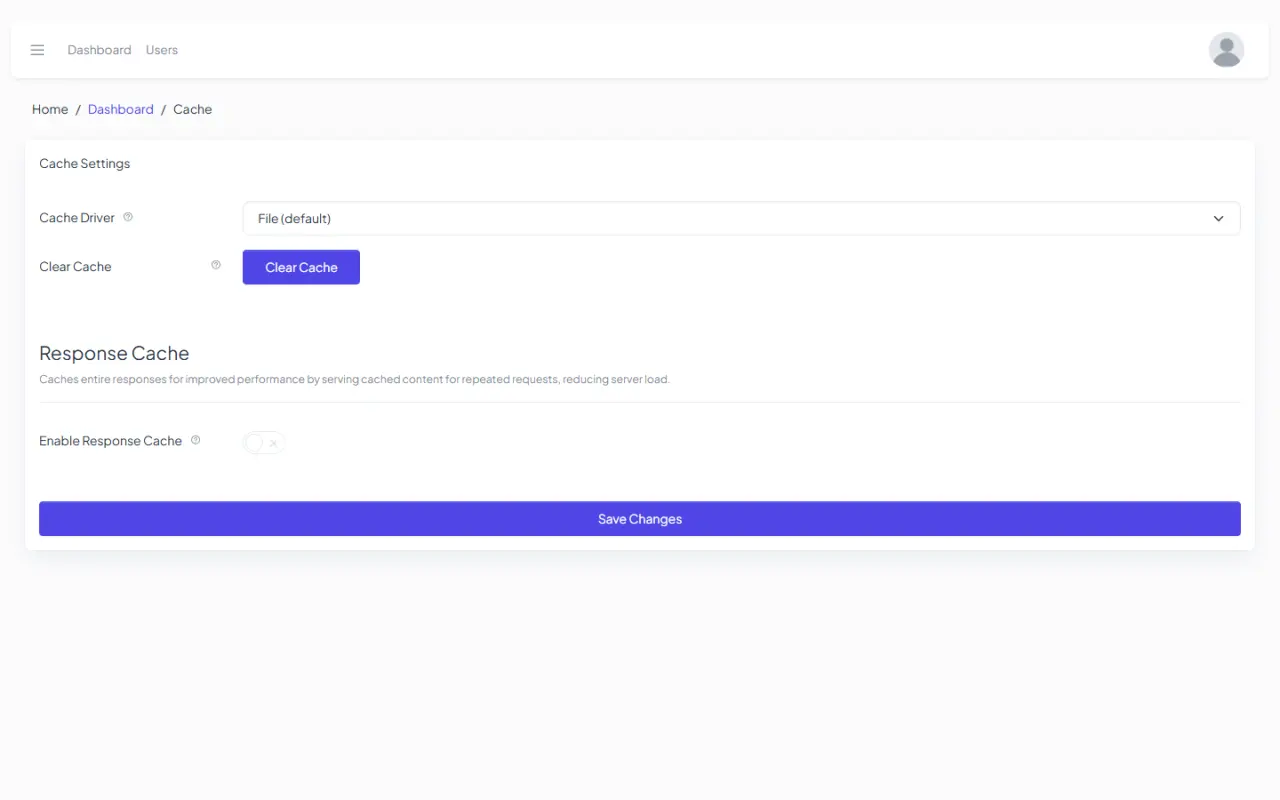Click the Cache Driver label
The height and width of the screenshot is (800, 1280).
77,217
